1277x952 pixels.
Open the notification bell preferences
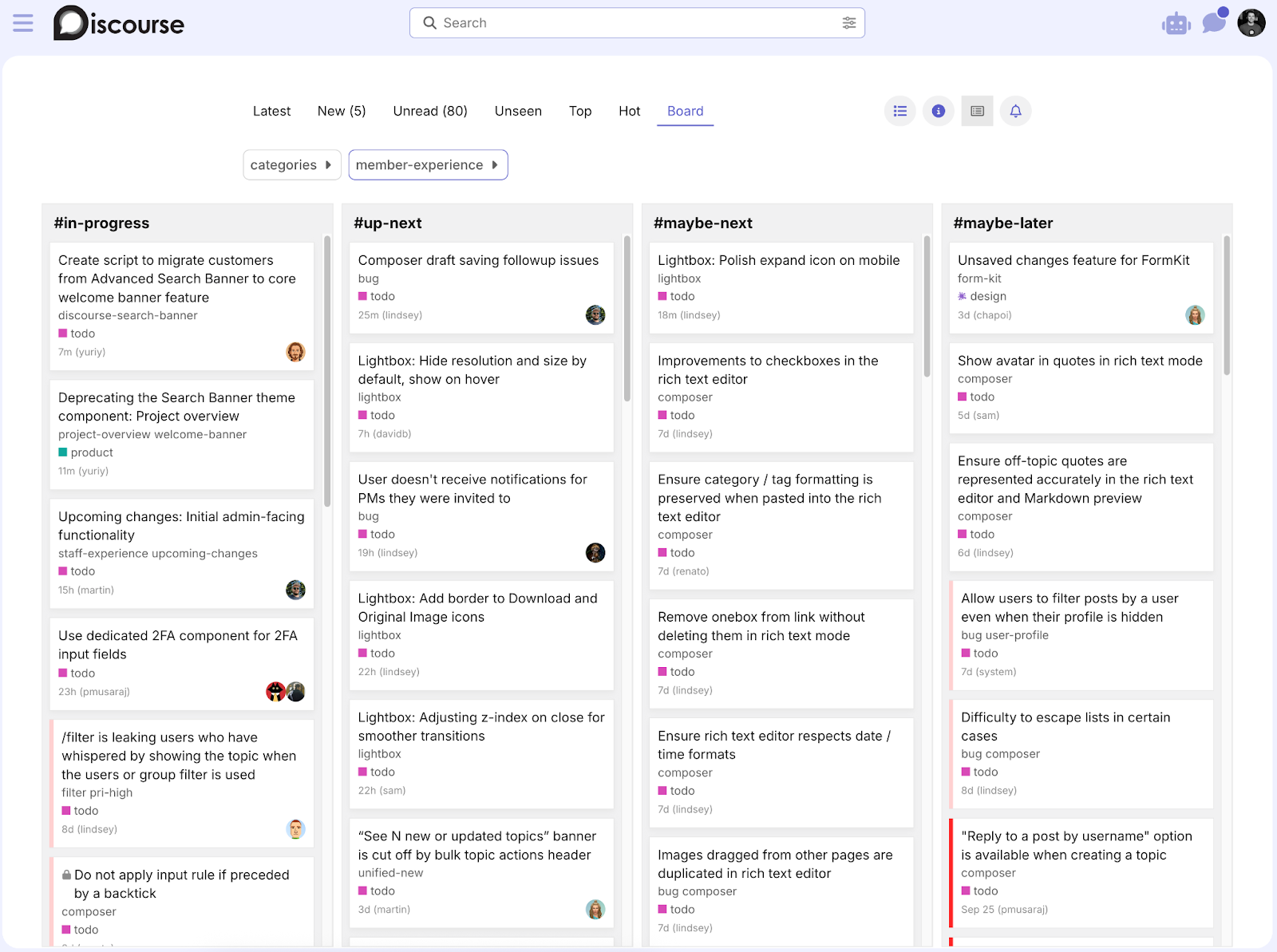click(x=1015, y=111)
